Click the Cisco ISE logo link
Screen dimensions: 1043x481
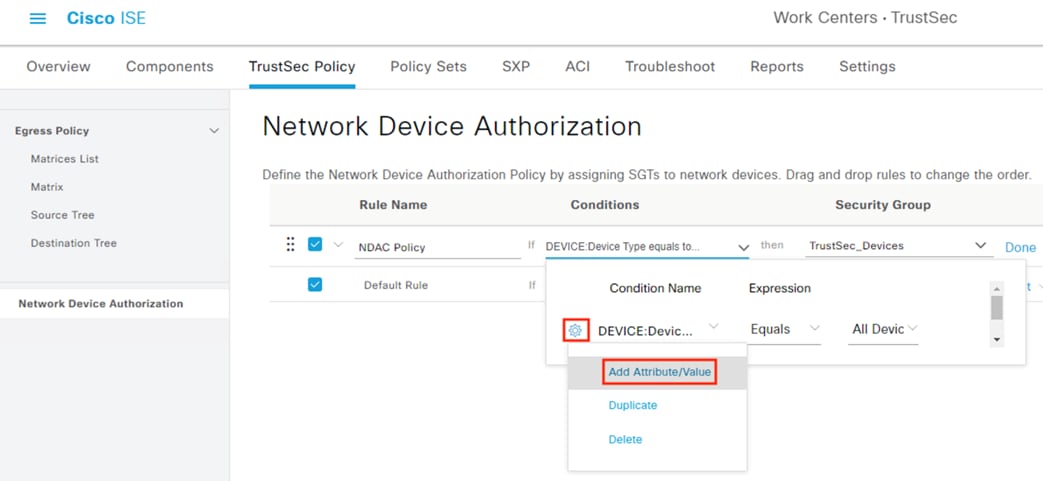[x=106, y=18]
